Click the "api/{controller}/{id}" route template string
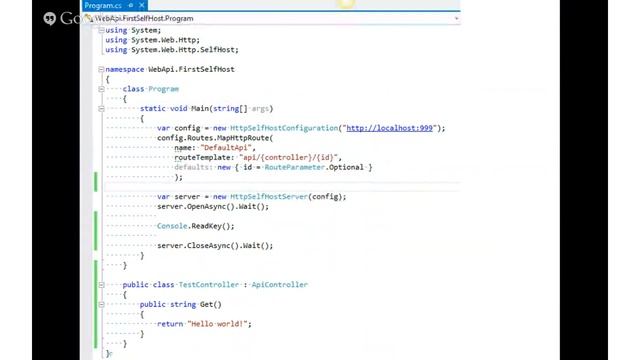 pos(289,158)
